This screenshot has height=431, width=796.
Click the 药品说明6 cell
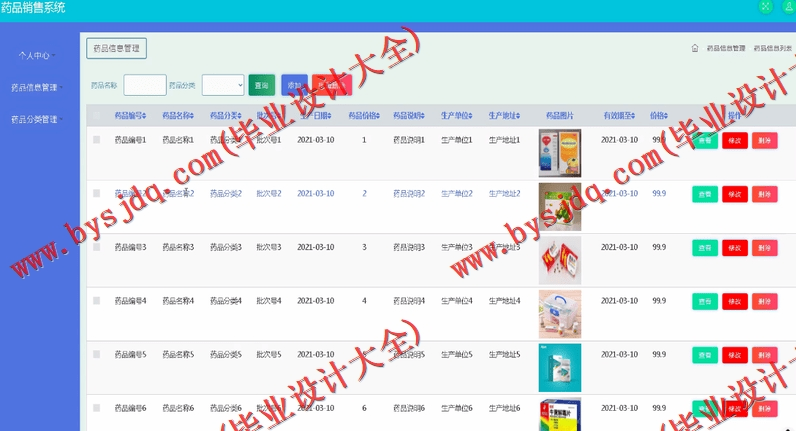(409, 408)
